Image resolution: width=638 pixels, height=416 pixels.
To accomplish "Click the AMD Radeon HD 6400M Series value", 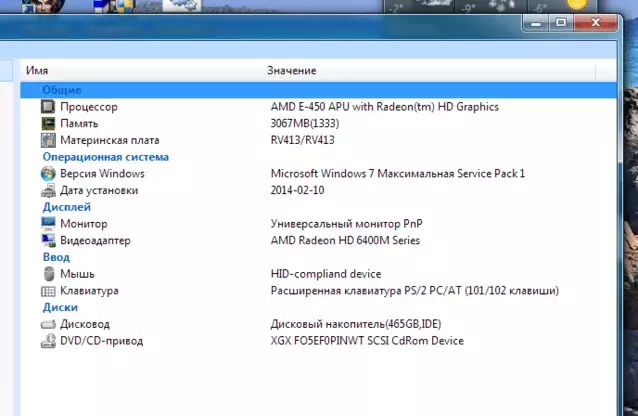I will (345, 240).
